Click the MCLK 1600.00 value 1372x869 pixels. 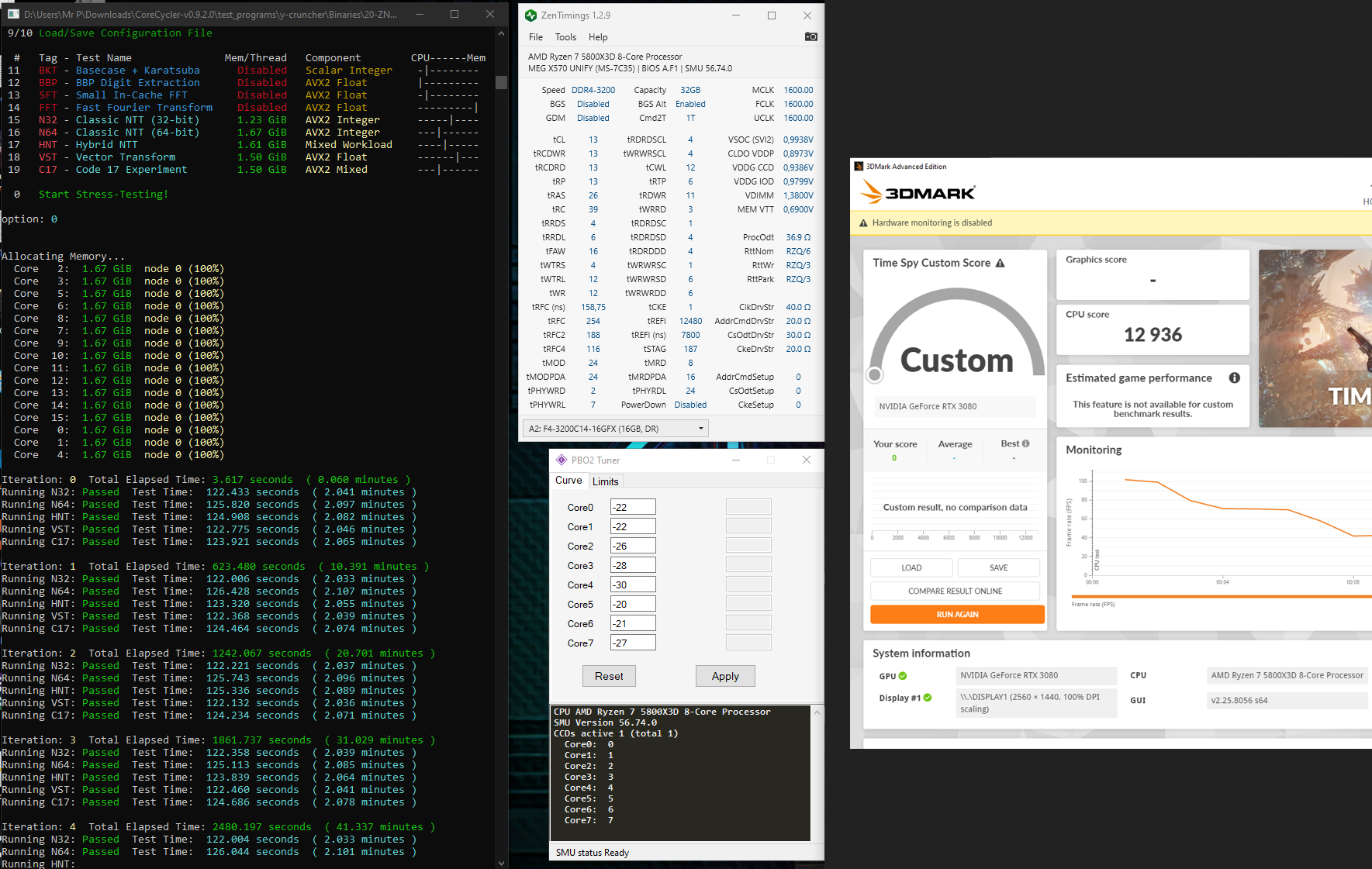pyautogui.click(x=798, y=90)
